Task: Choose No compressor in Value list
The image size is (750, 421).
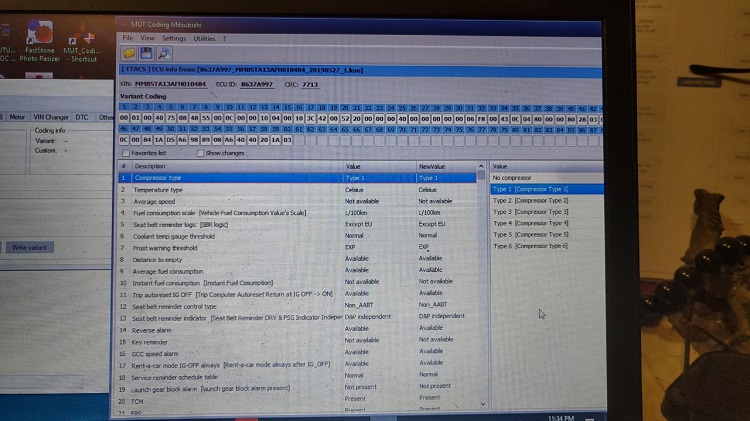Action: pyautogui.click(x=547, y=177)
